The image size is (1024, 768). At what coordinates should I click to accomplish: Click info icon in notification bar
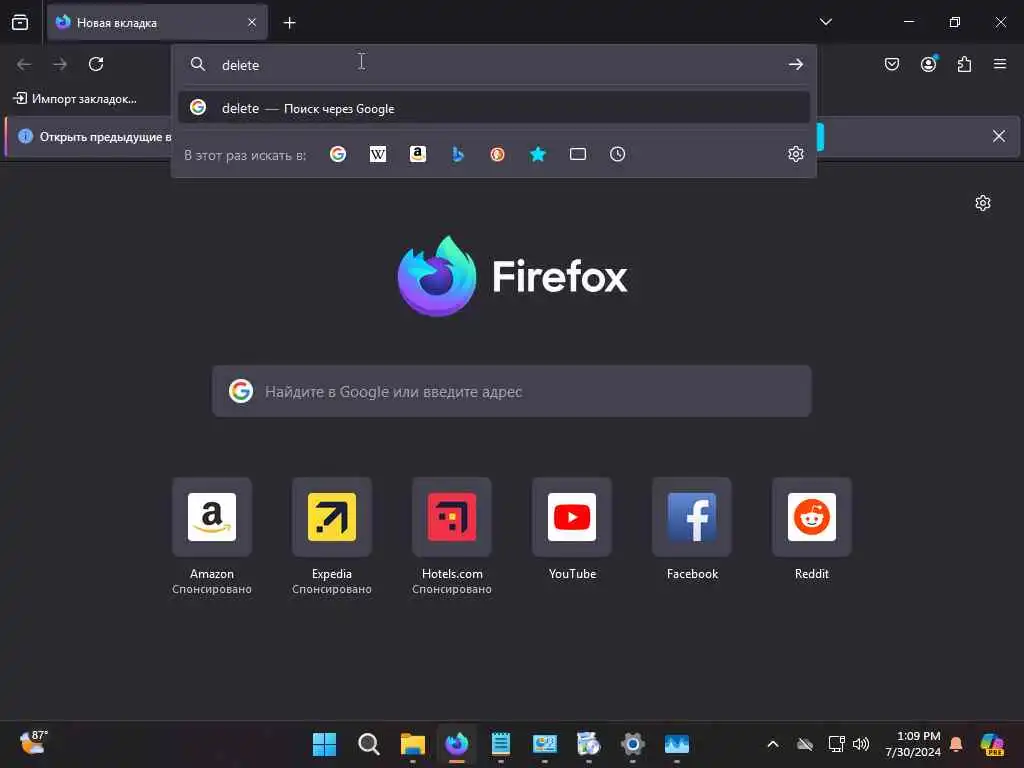tap(25, 136)
